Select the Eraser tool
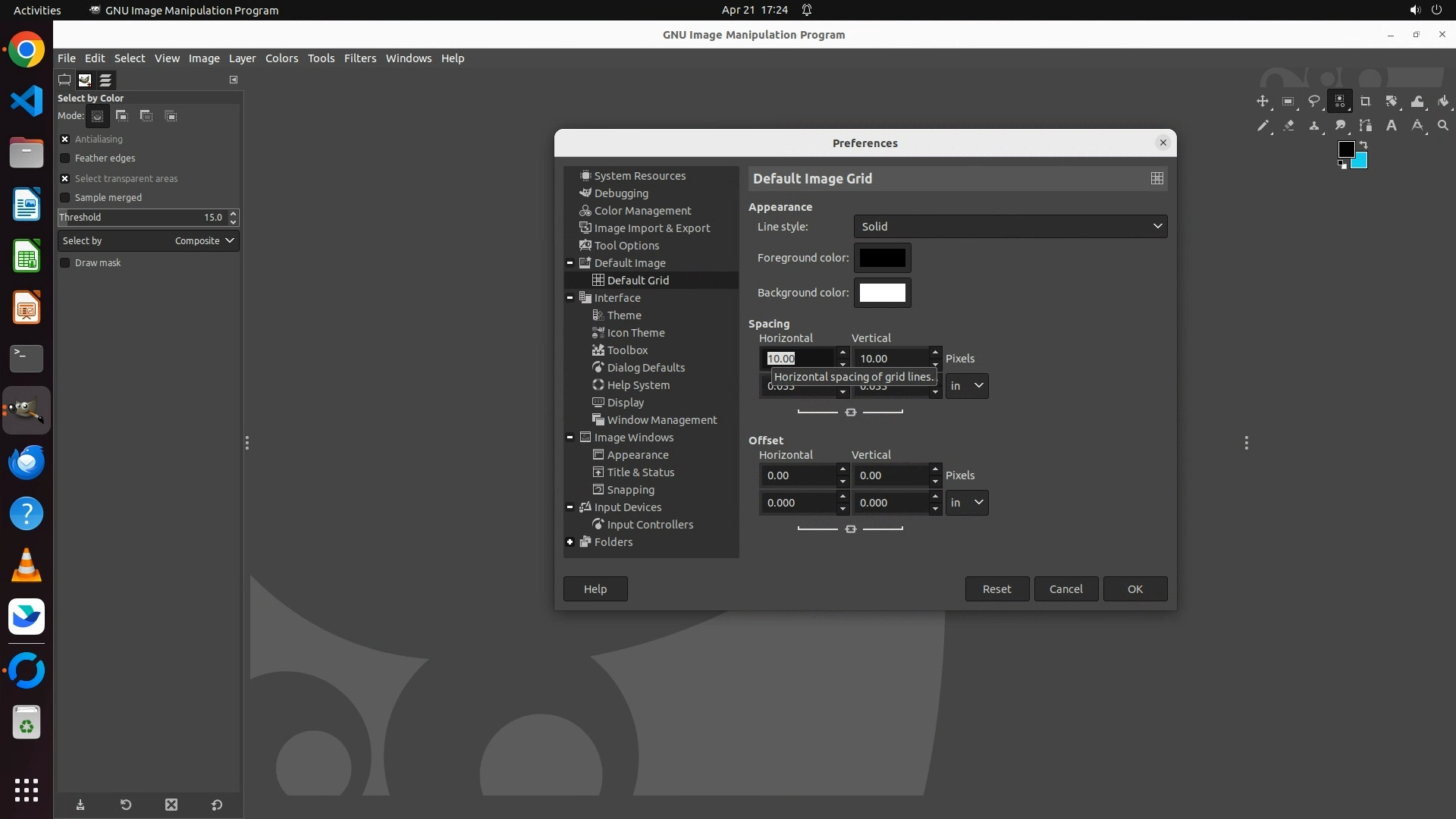The width and height of the screenshot is (1456, 819). (x=1288, y=126)
